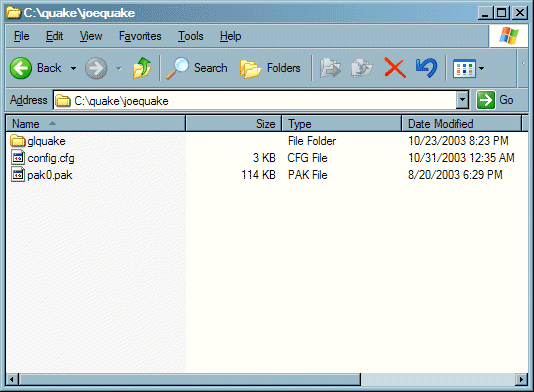Click the horizontal scrollbar left arrow
Viewport: 534px width, 392px height.
click(x=12, y=379)
